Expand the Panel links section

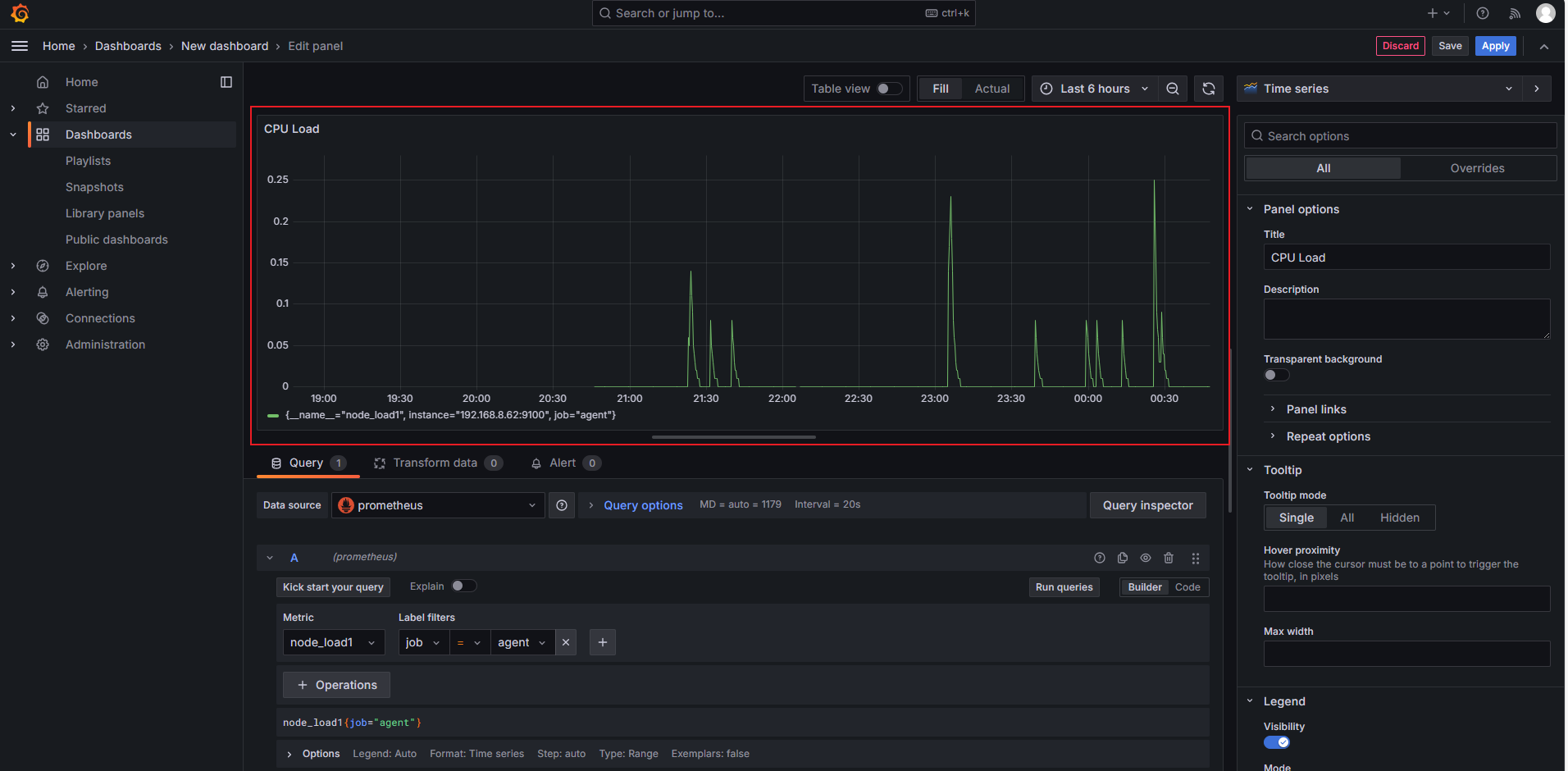[1316, 409]
